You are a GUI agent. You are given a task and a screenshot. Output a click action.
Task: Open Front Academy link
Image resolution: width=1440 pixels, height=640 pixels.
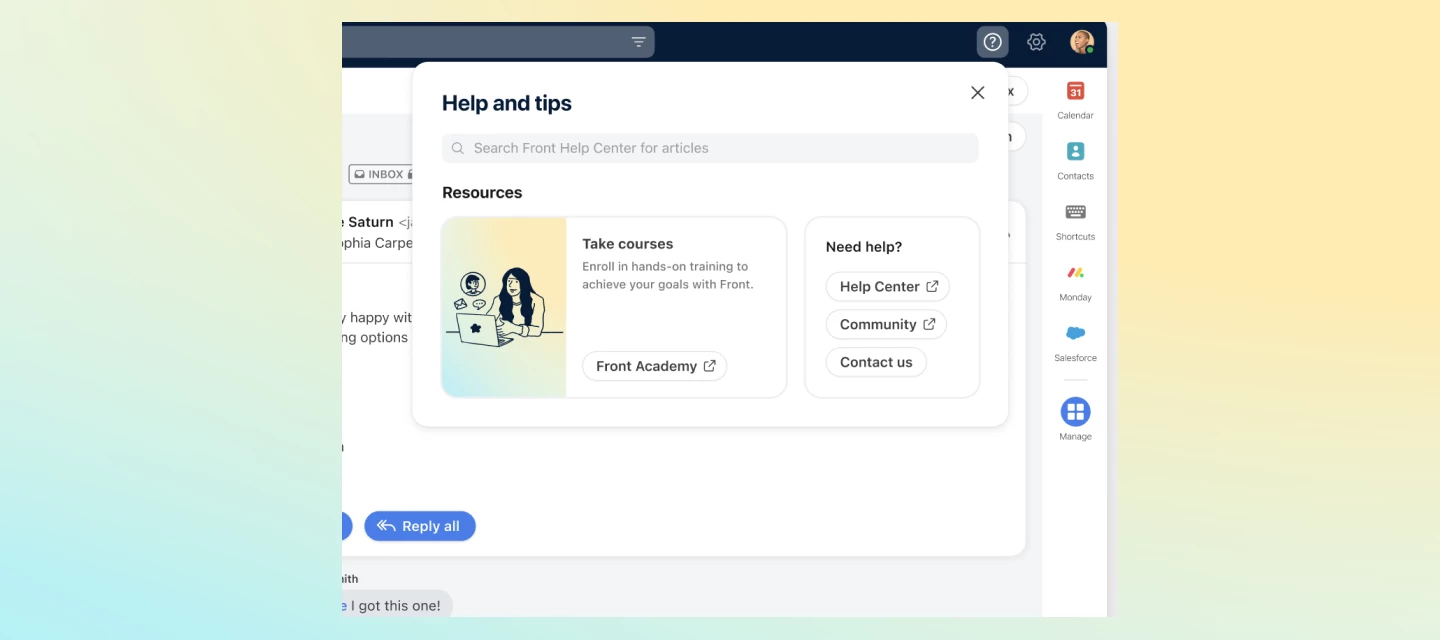pos(655,366)
